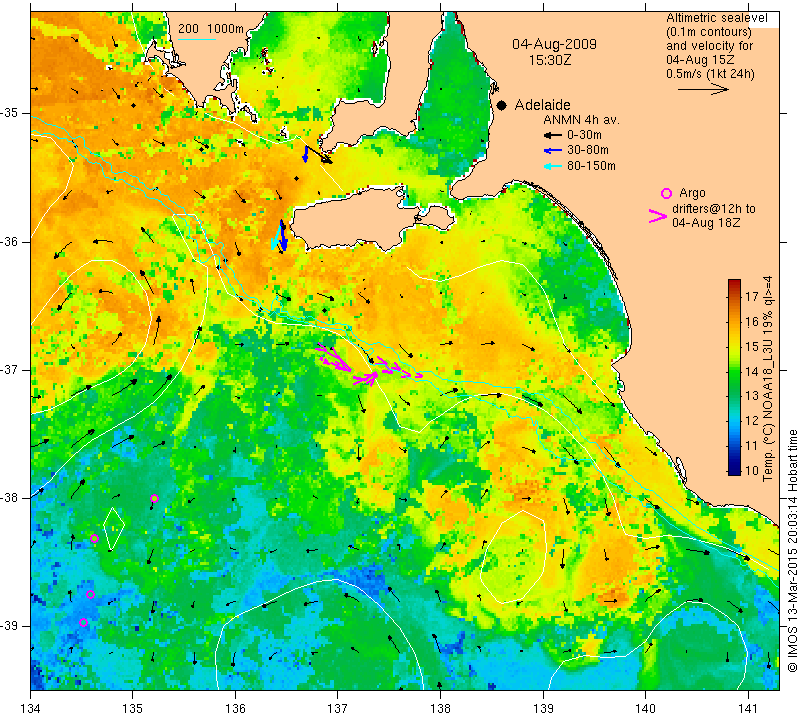Click the colorbar tick value 16
800x720 pixels.
click(x=752, y=321)
